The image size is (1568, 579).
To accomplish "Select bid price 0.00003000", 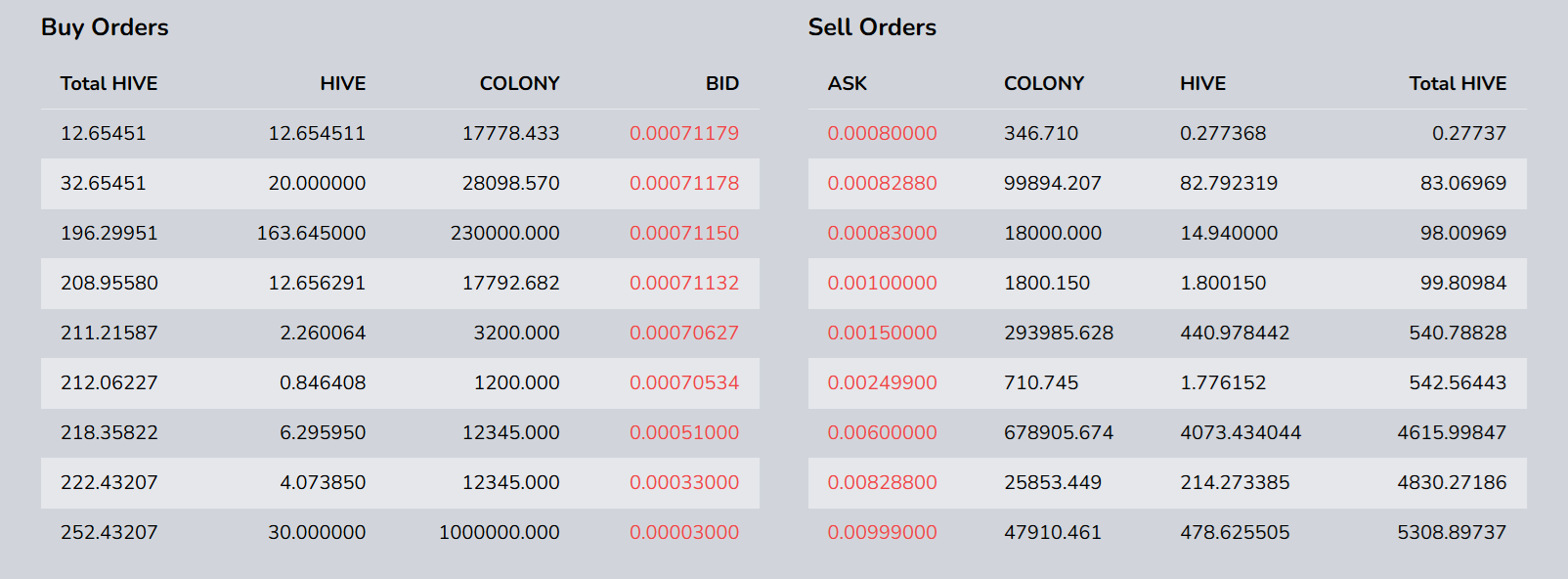I will click(683, 532).
